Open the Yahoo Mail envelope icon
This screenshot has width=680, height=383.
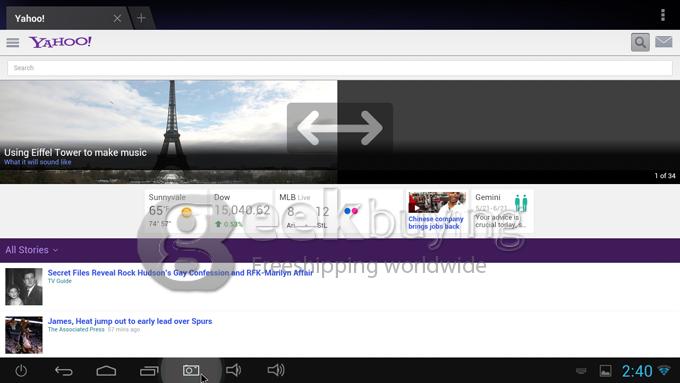coord(664,42)
